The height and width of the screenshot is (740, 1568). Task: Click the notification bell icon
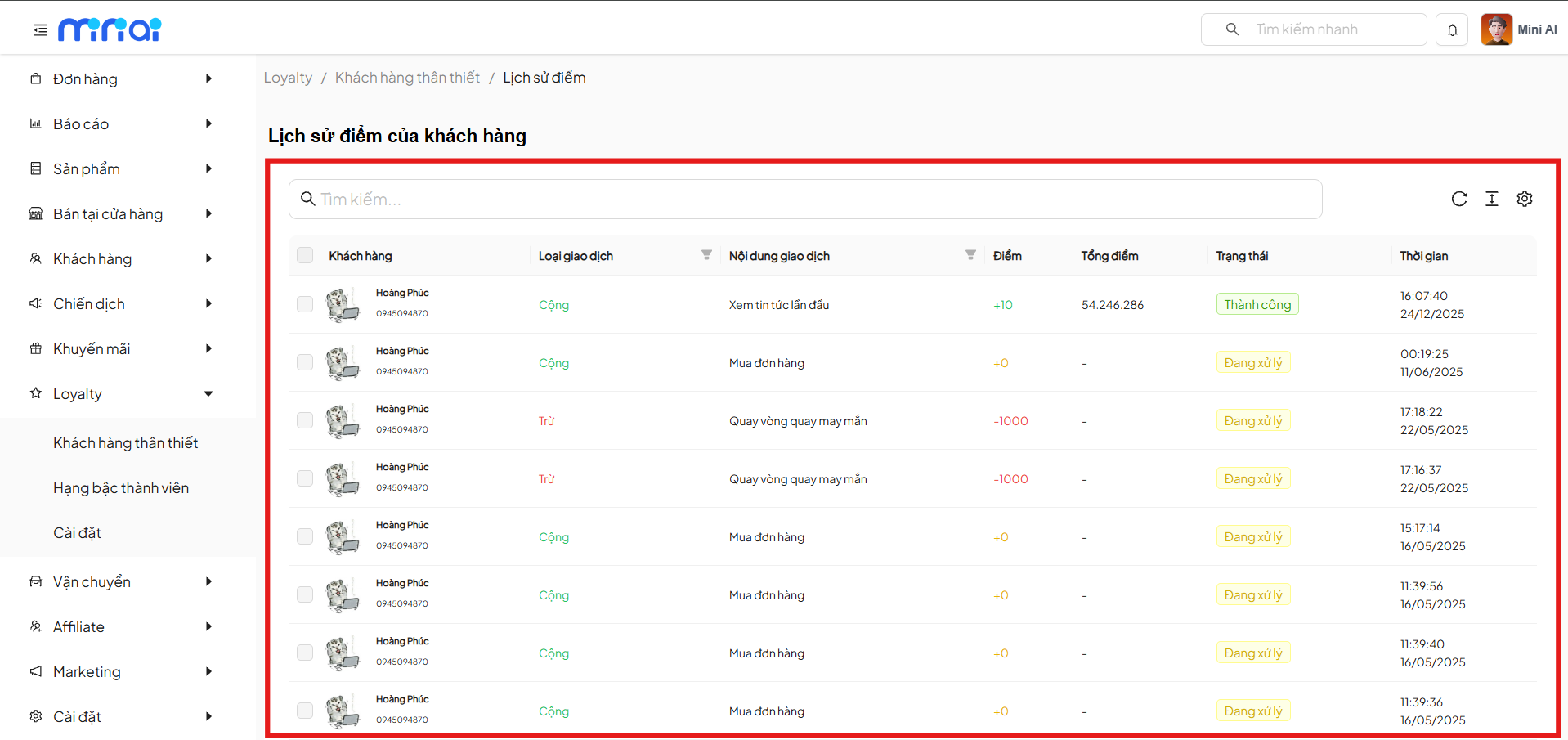pos(1452,30)
